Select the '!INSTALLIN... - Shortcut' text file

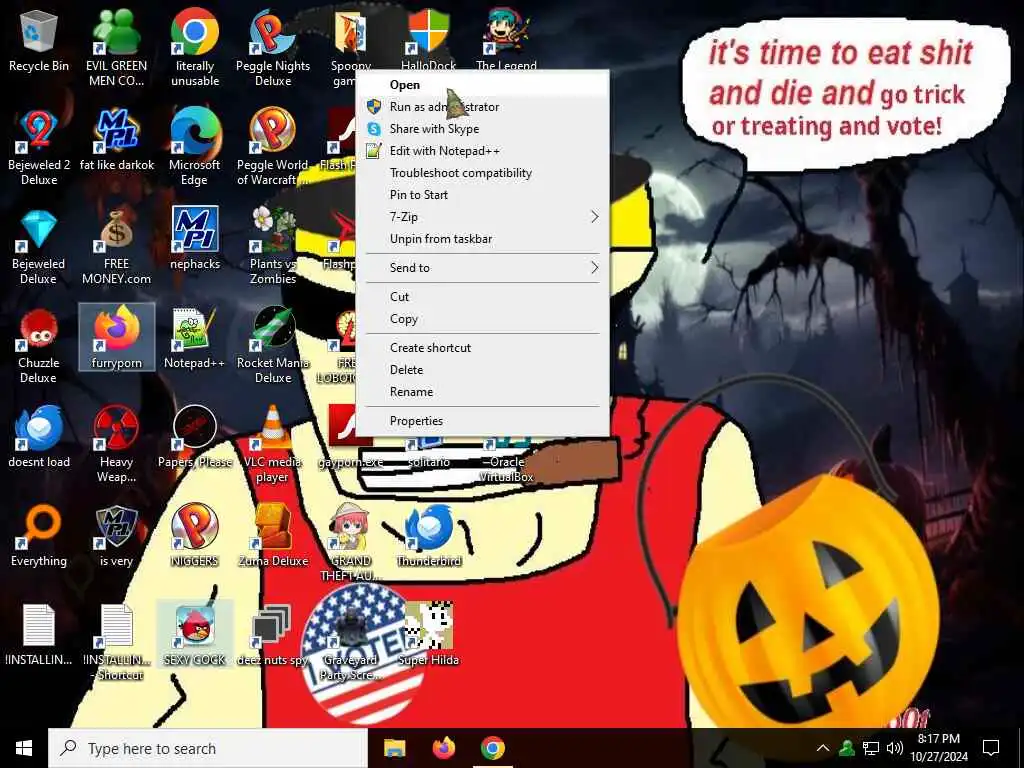pyautogui.click(x=116, y=642)
